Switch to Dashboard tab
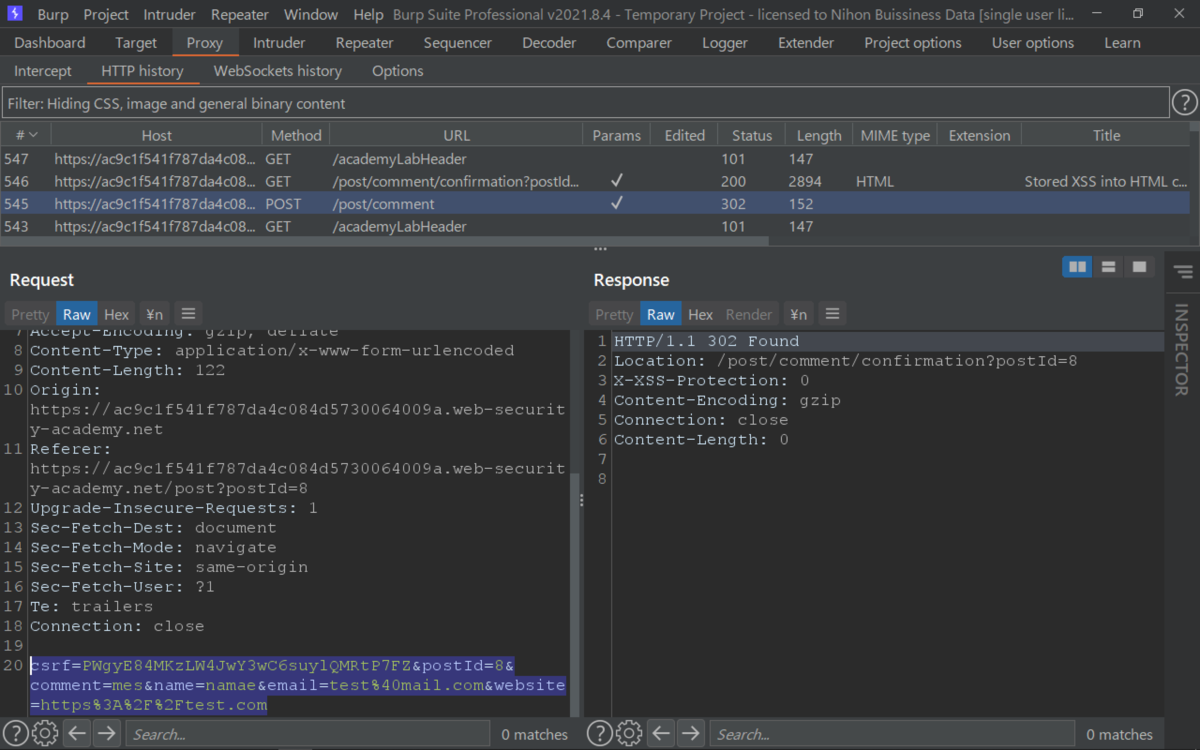Image resolution: width=1200 pixels, height=750 pixels. (x=50, y=43)
